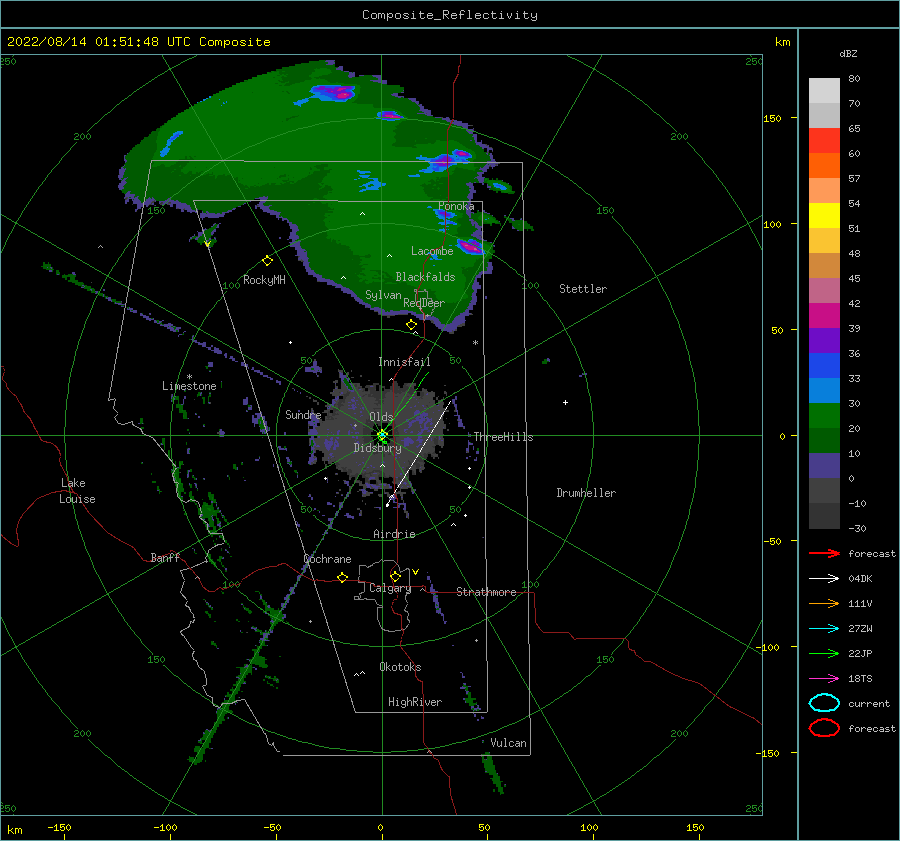
Task: Select the Sundre map label
Action: point(303,414)
